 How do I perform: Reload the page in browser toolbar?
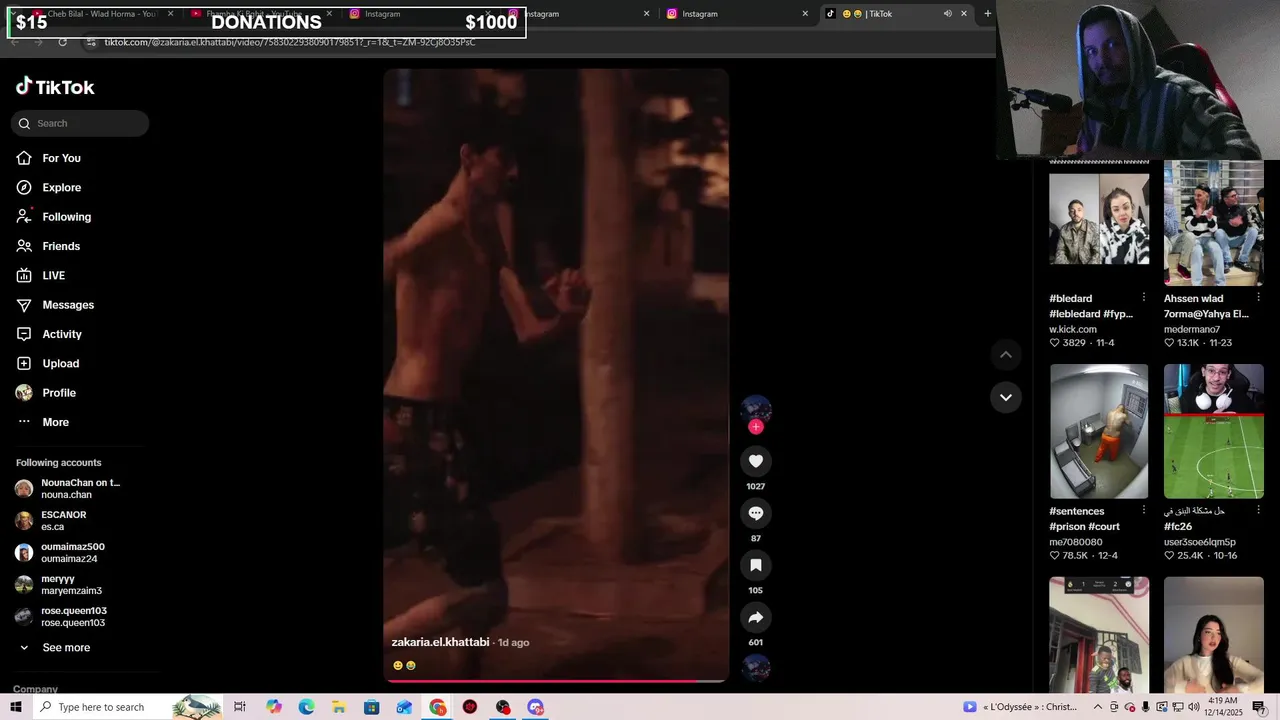coord(62,42)
